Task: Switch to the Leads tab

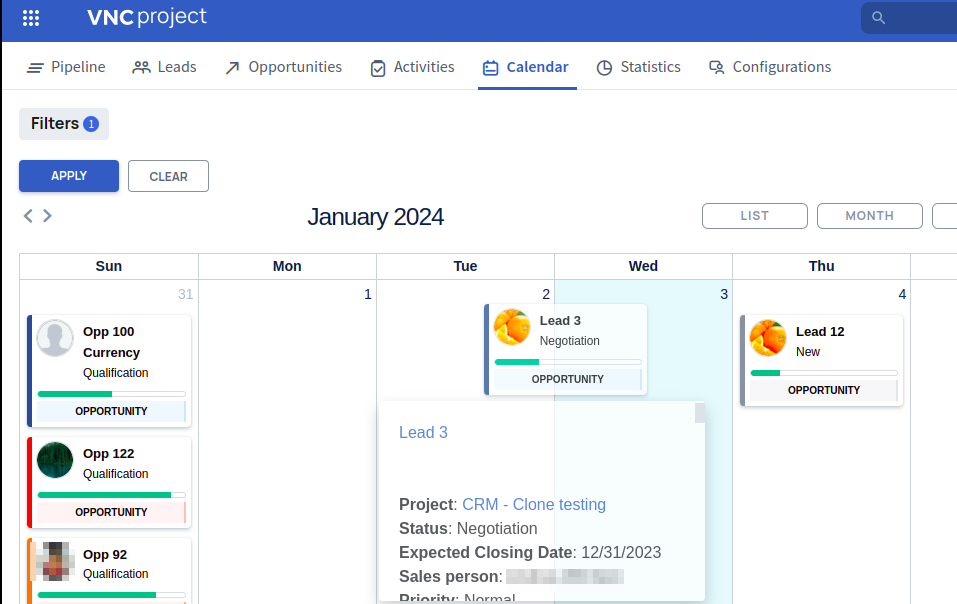Action: click(x=164, y=67)
